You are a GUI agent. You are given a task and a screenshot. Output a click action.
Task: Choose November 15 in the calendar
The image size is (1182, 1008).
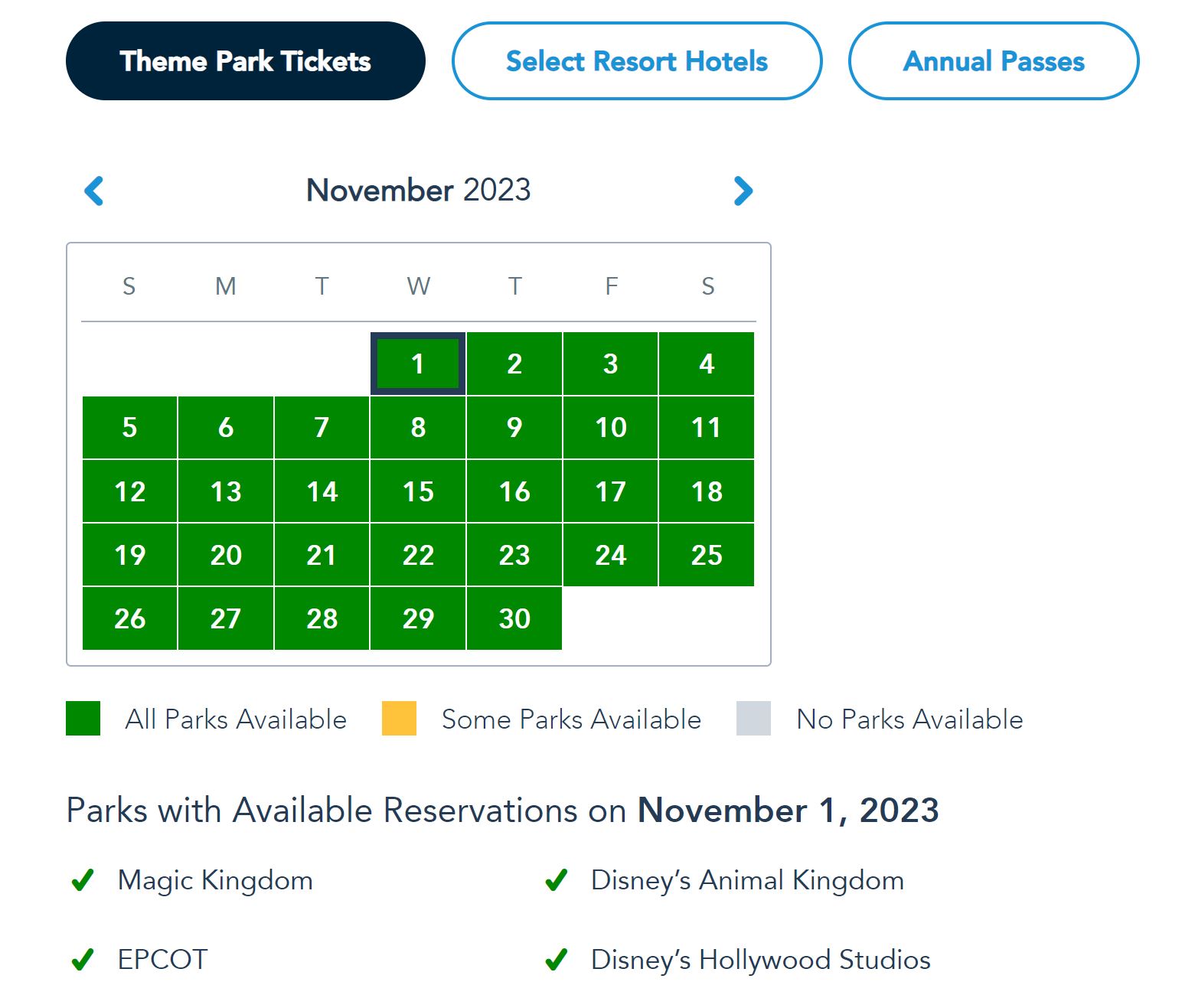tap(418, 491)
